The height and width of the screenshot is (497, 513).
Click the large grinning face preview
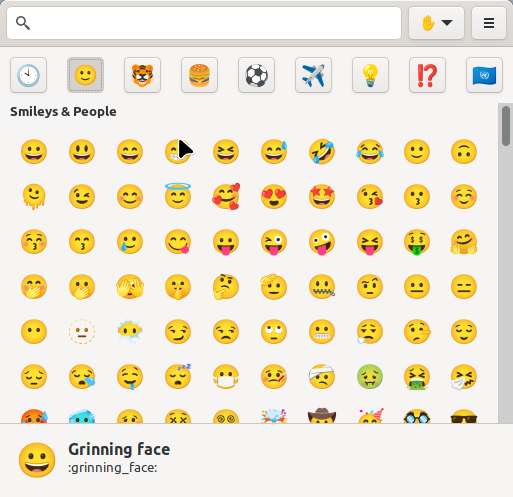tap(37, 460)
